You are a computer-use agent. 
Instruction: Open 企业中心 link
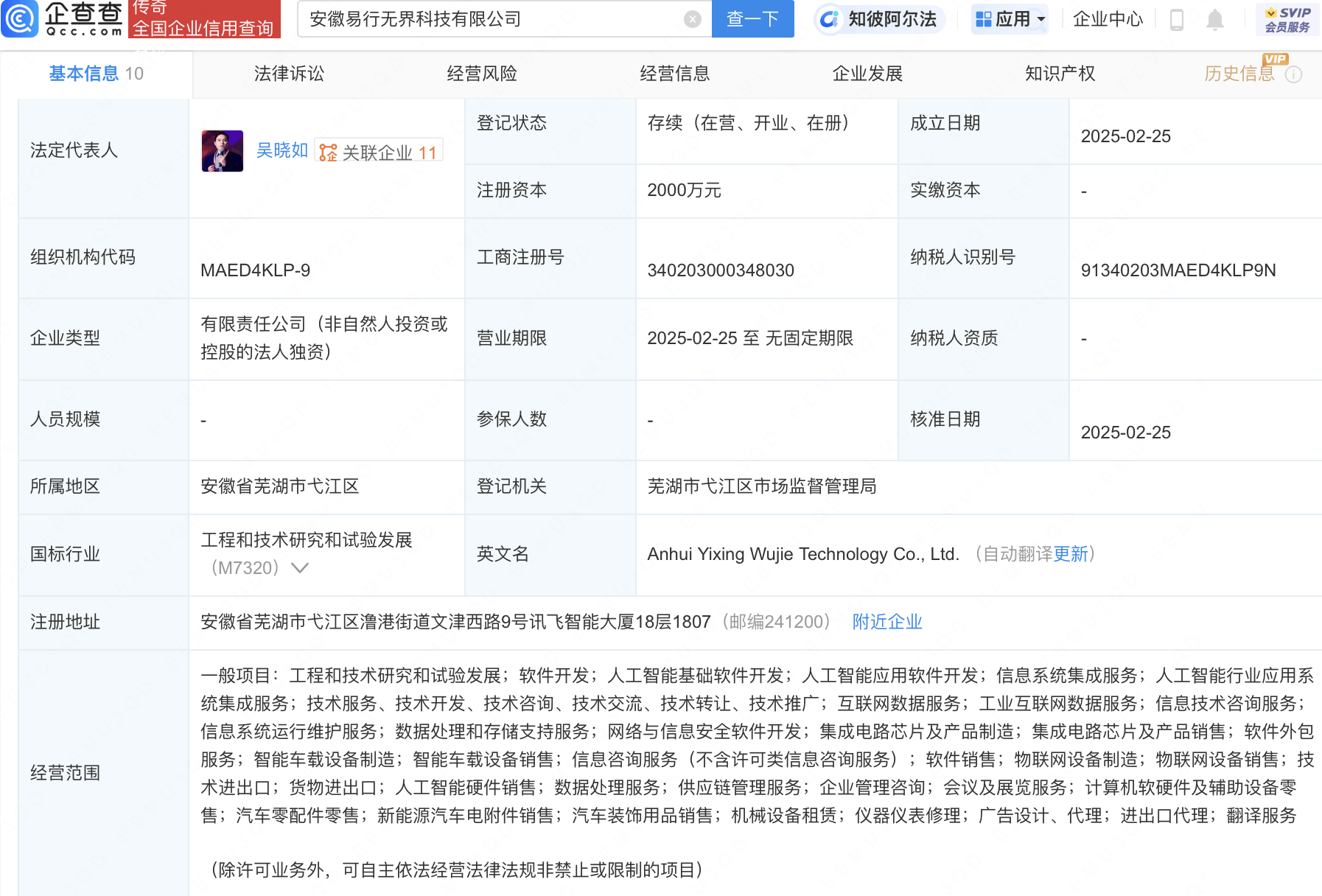click(1108, 19)
